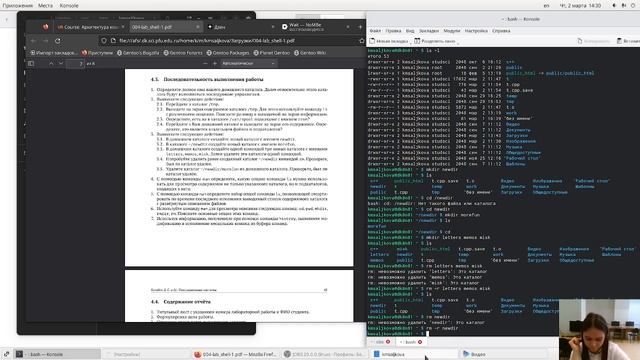Viewport: 640px width, 360px height.
Task: Open the clock and date in top panel
Action: point(580,6)
